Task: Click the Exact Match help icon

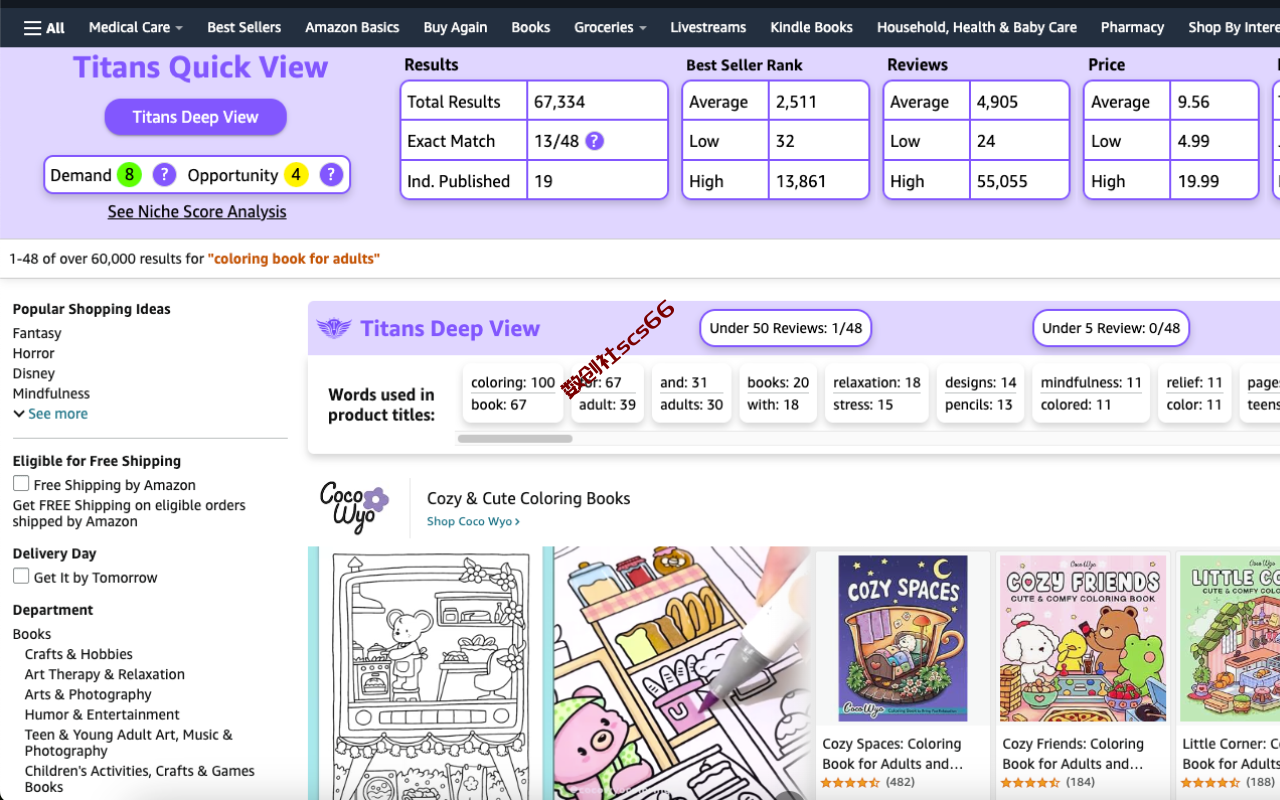Action: (594, 141)
